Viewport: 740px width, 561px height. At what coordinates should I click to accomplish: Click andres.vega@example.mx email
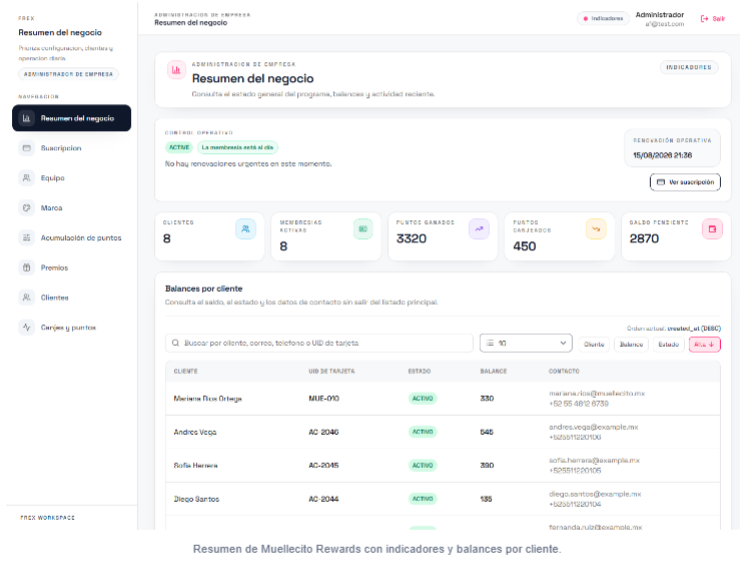593,427
